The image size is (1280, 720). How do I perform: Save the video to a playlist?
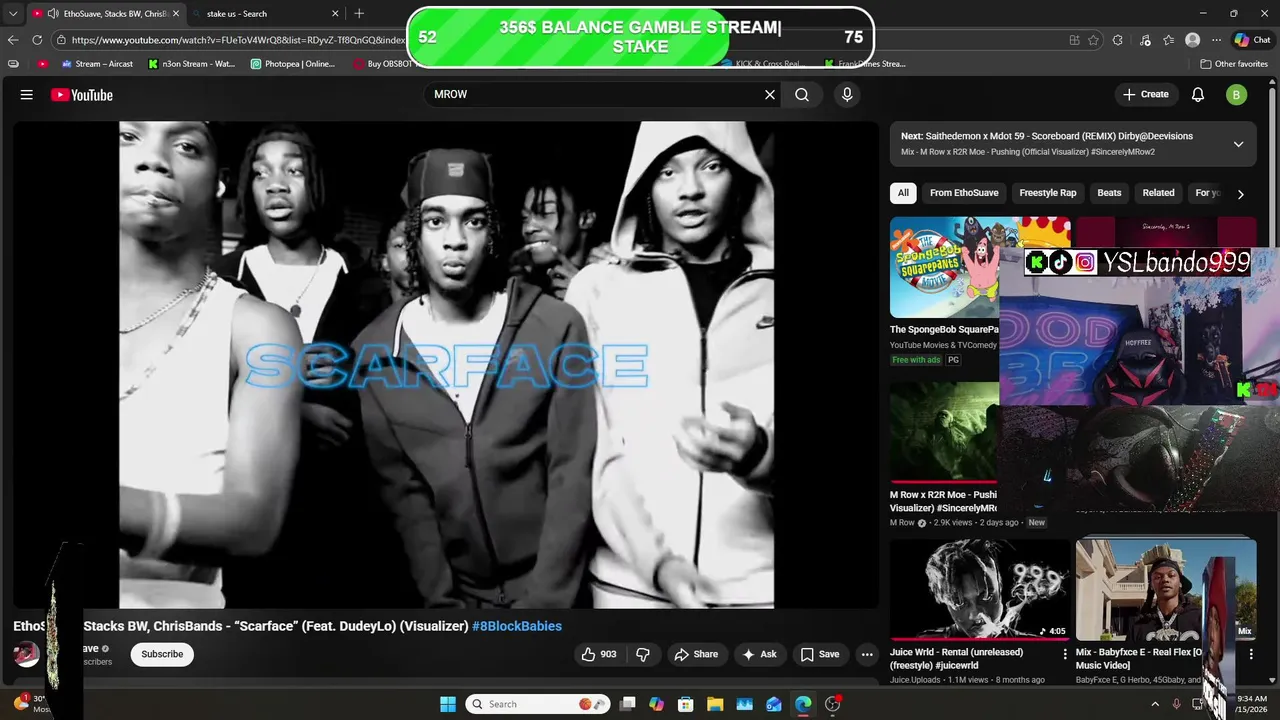click(820, 654)
